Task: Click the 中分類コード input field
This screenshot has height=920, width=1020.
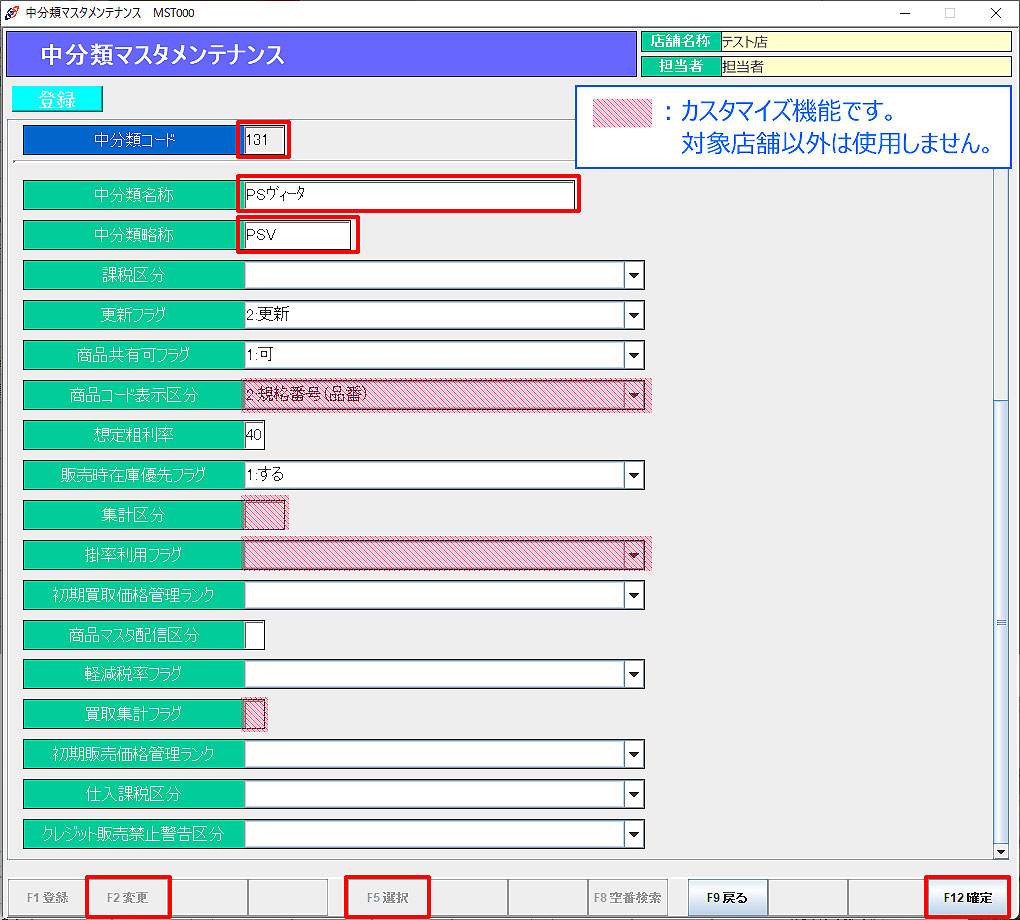Action: pyautogui.click(x=264, y=139)
